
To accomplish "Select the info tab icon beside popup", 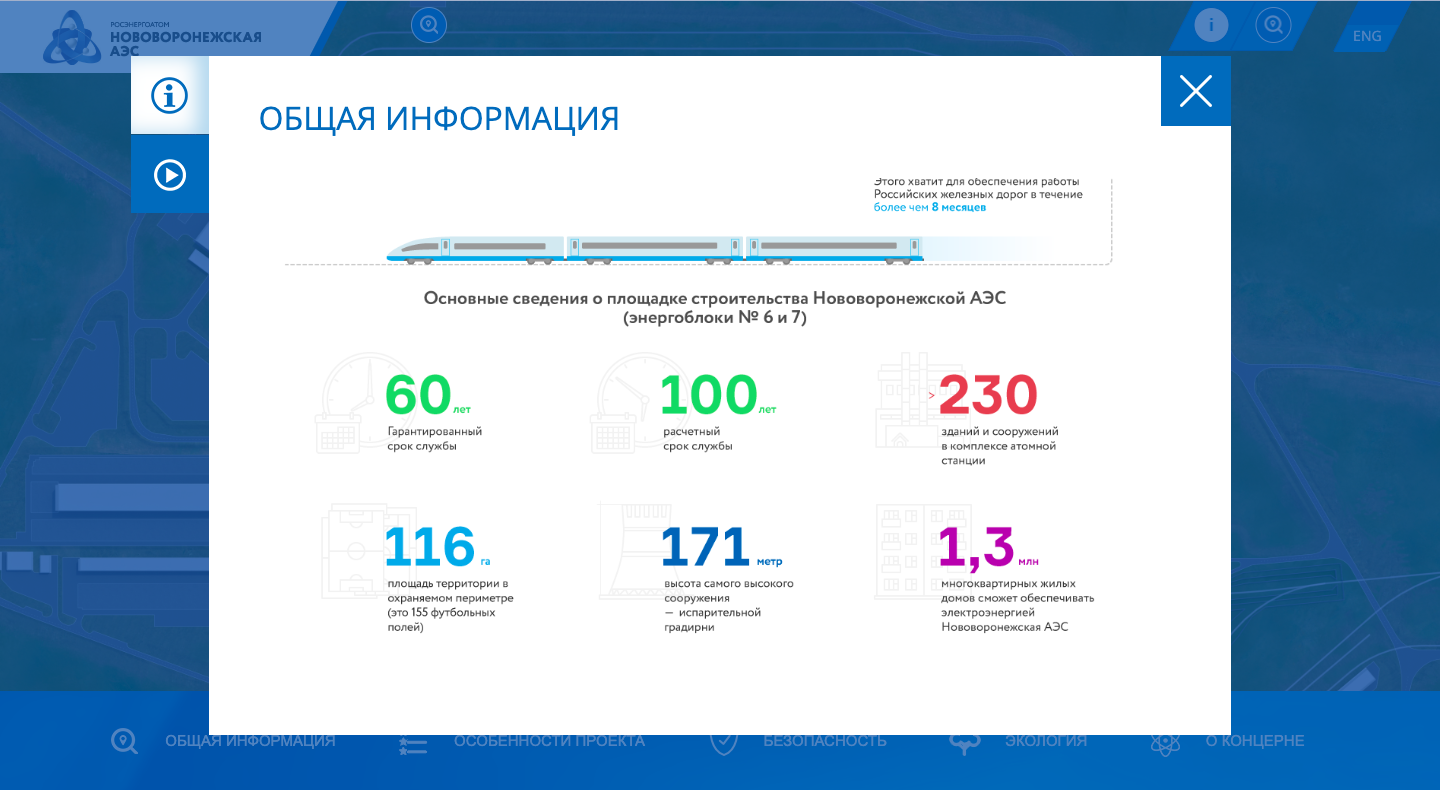I will (x=170, y=96).
